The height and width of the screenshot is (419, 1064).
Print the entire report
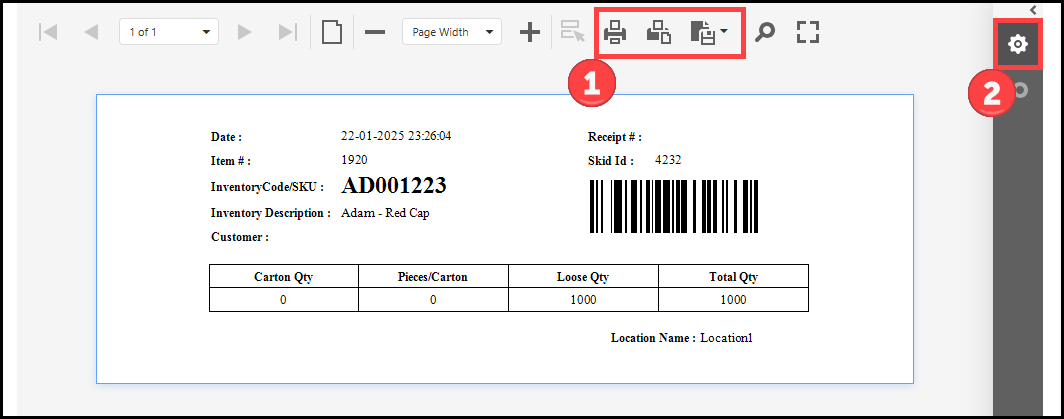(x=614, y=32)
